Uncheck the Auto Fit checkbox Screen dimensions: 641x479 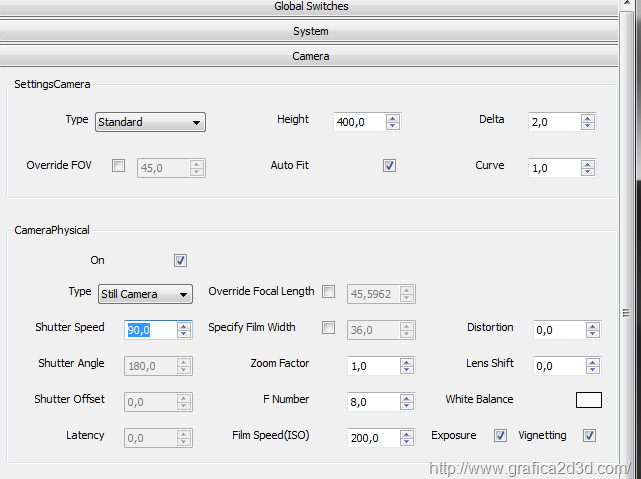click(389, 166)
